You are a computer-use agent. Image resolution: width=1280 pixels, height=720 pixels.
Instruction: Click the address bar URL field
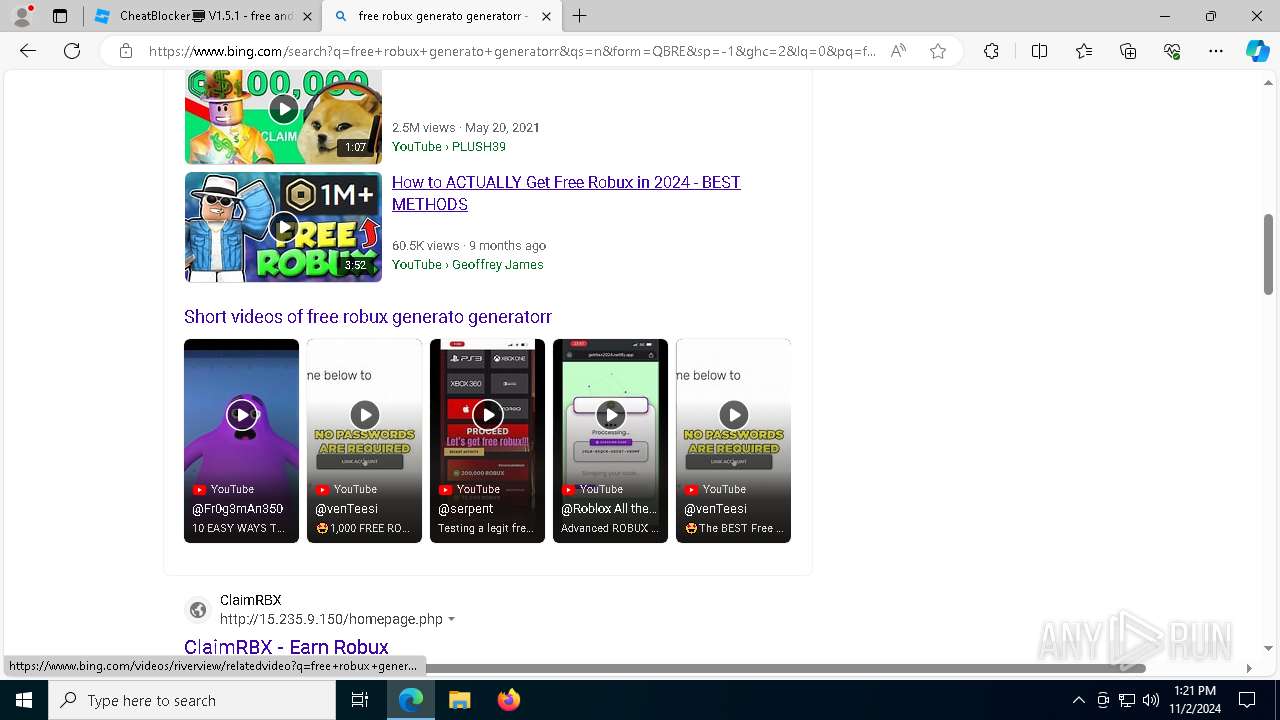pos(512,51)
